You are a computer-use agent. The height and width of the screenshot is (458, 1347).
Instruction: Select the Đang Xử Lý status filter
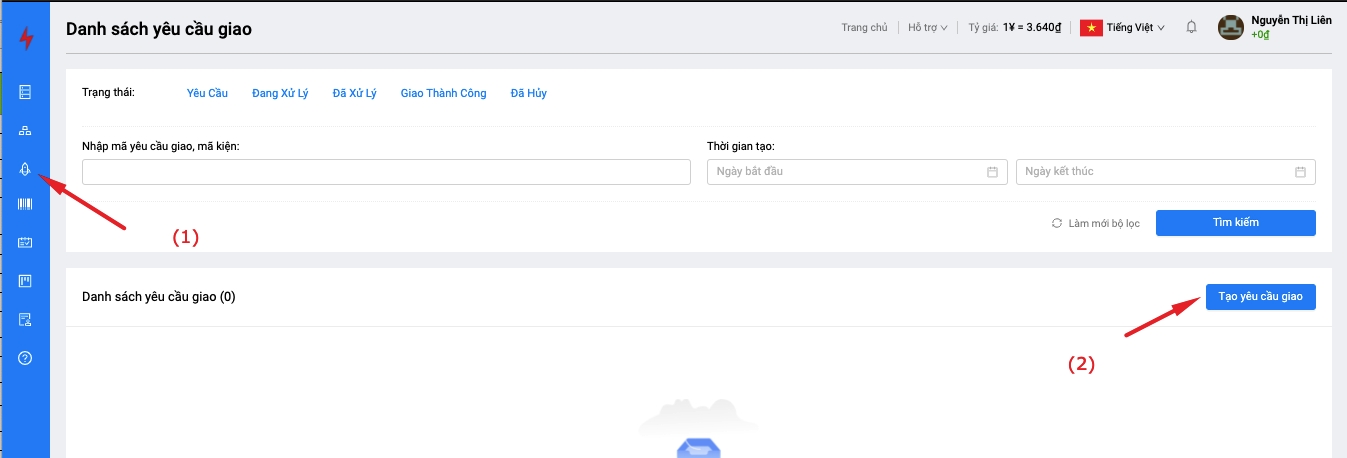[x=280, y=93]
